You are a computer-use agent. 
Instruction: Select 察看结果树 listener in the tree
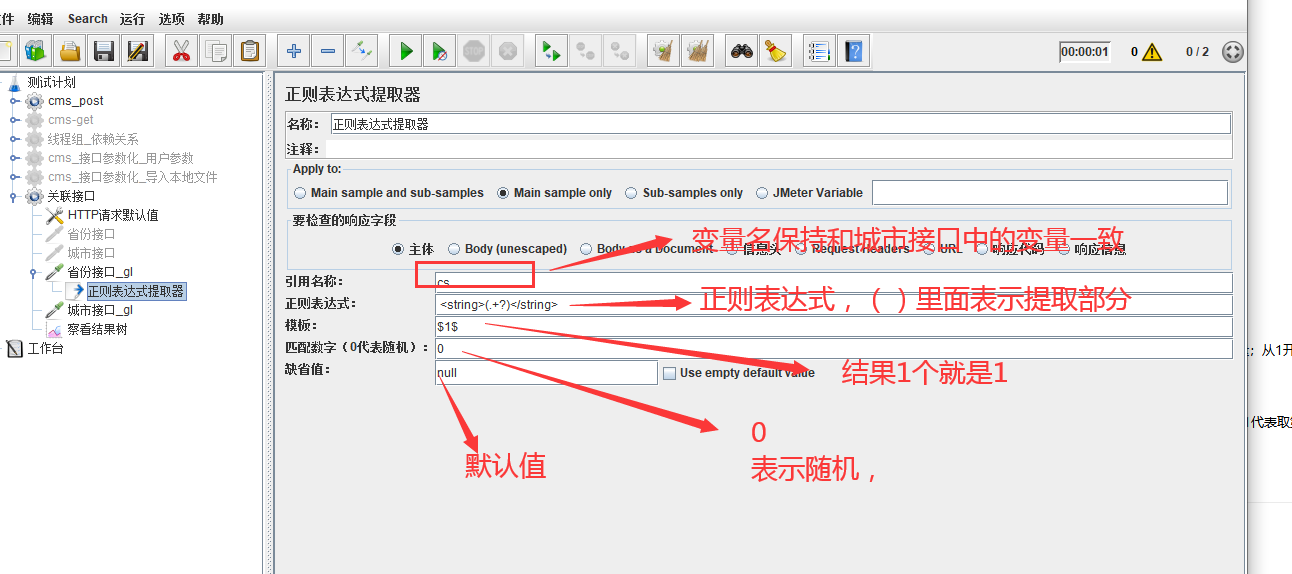click(97, 329)
